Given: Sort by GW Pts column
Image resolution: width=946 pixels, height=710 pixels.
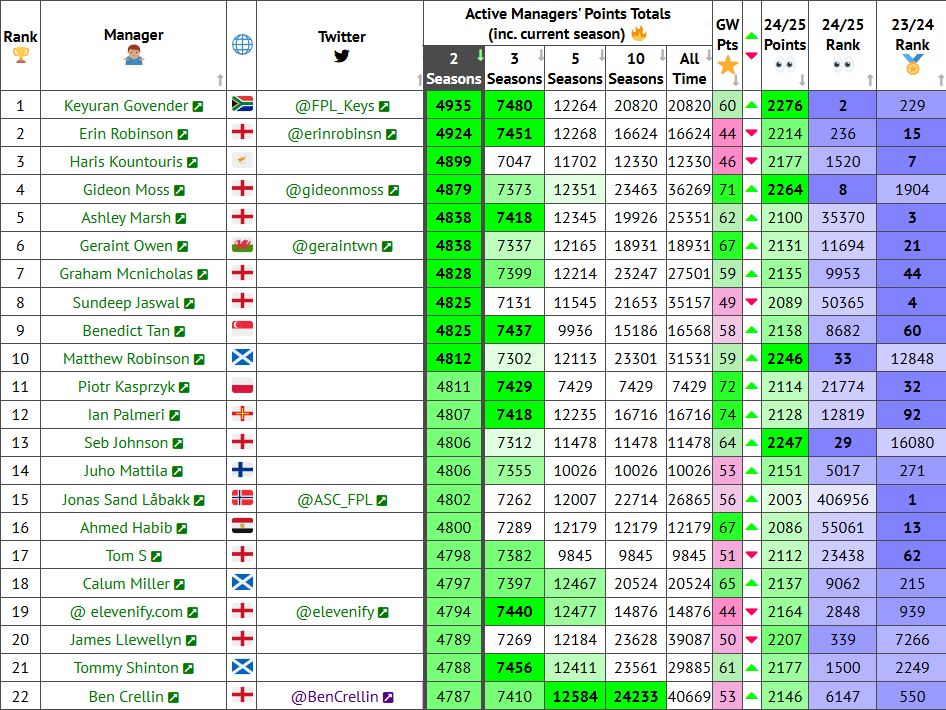Looking at the screenshot, I should pyautogui.click(x=728, y=45).
